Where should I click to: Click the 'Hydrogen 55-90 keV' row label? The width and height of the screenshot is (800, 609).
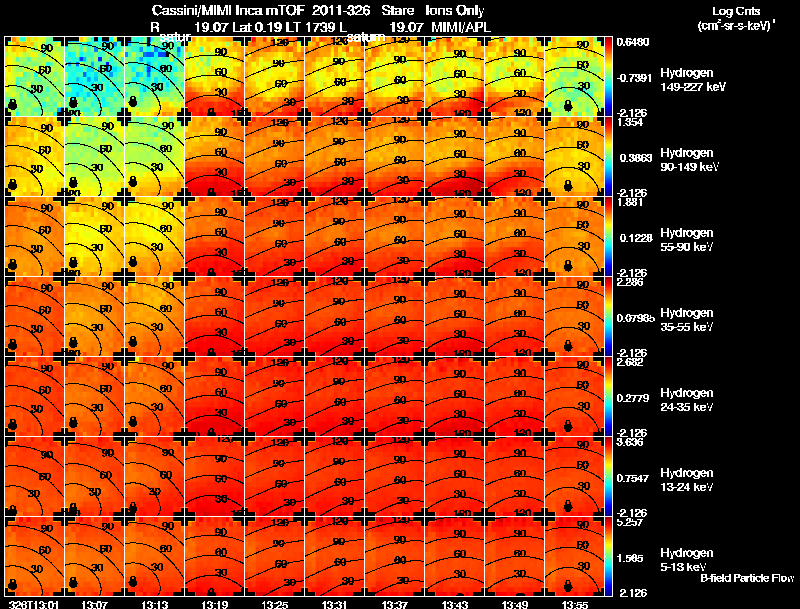pos(687,240)
